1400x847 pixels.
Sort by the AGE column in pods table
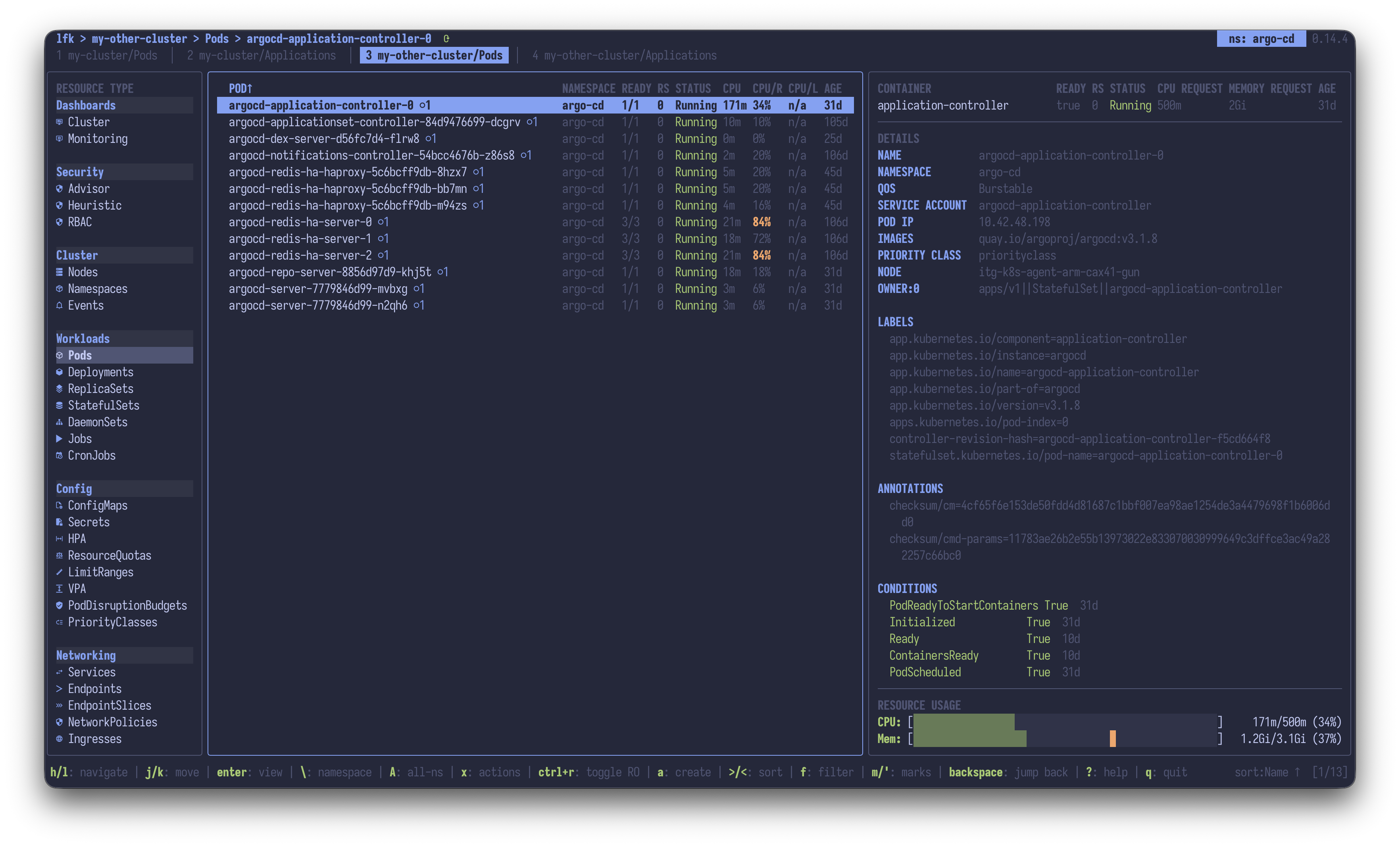[833, 89]
